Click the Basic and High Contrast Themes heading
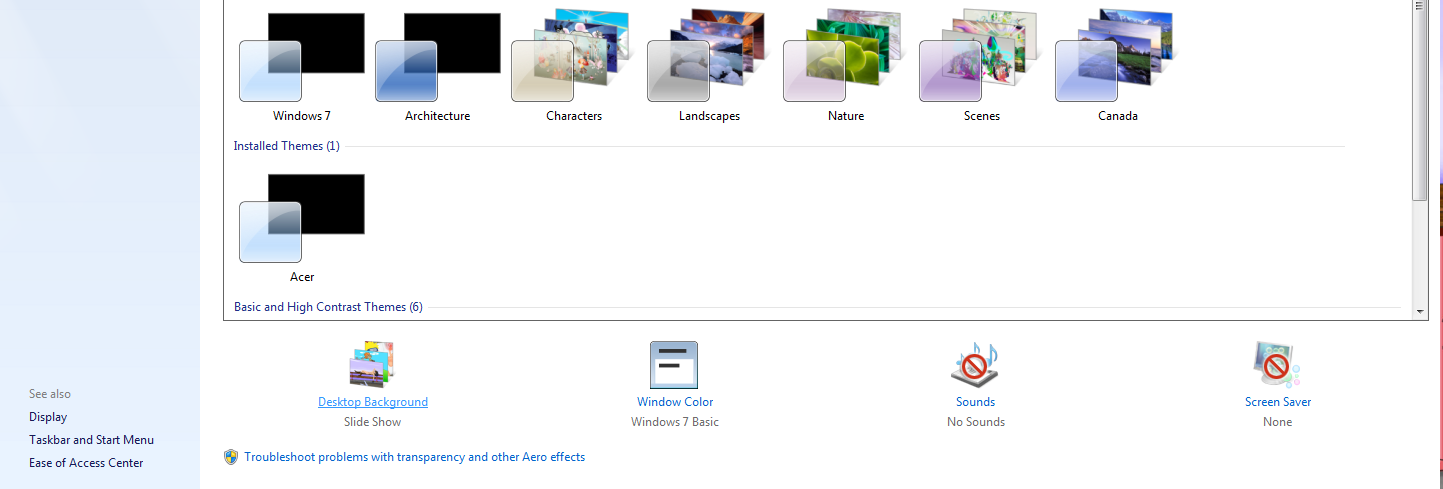The width and height of the screenshot is (1443, 489). coord(328,307)
